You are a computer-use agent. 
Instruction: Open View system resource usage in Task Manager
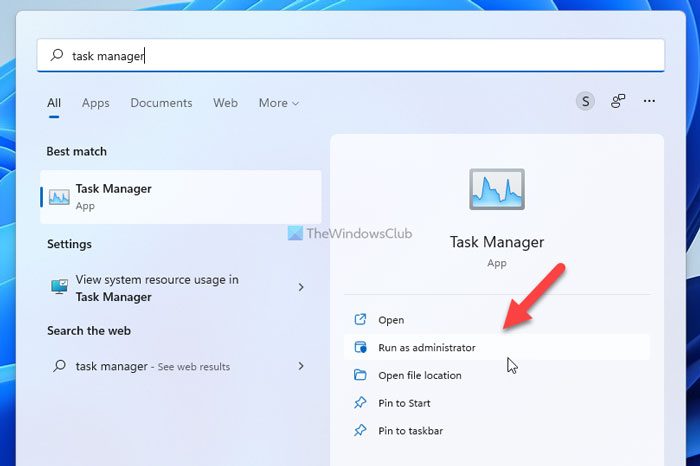coord(181,288)
